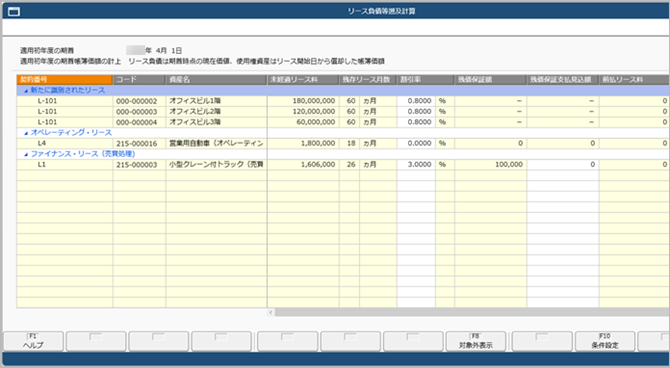Click the コード column header
Image resolution: width=670 pixels, height=368 pixels.
139,79
